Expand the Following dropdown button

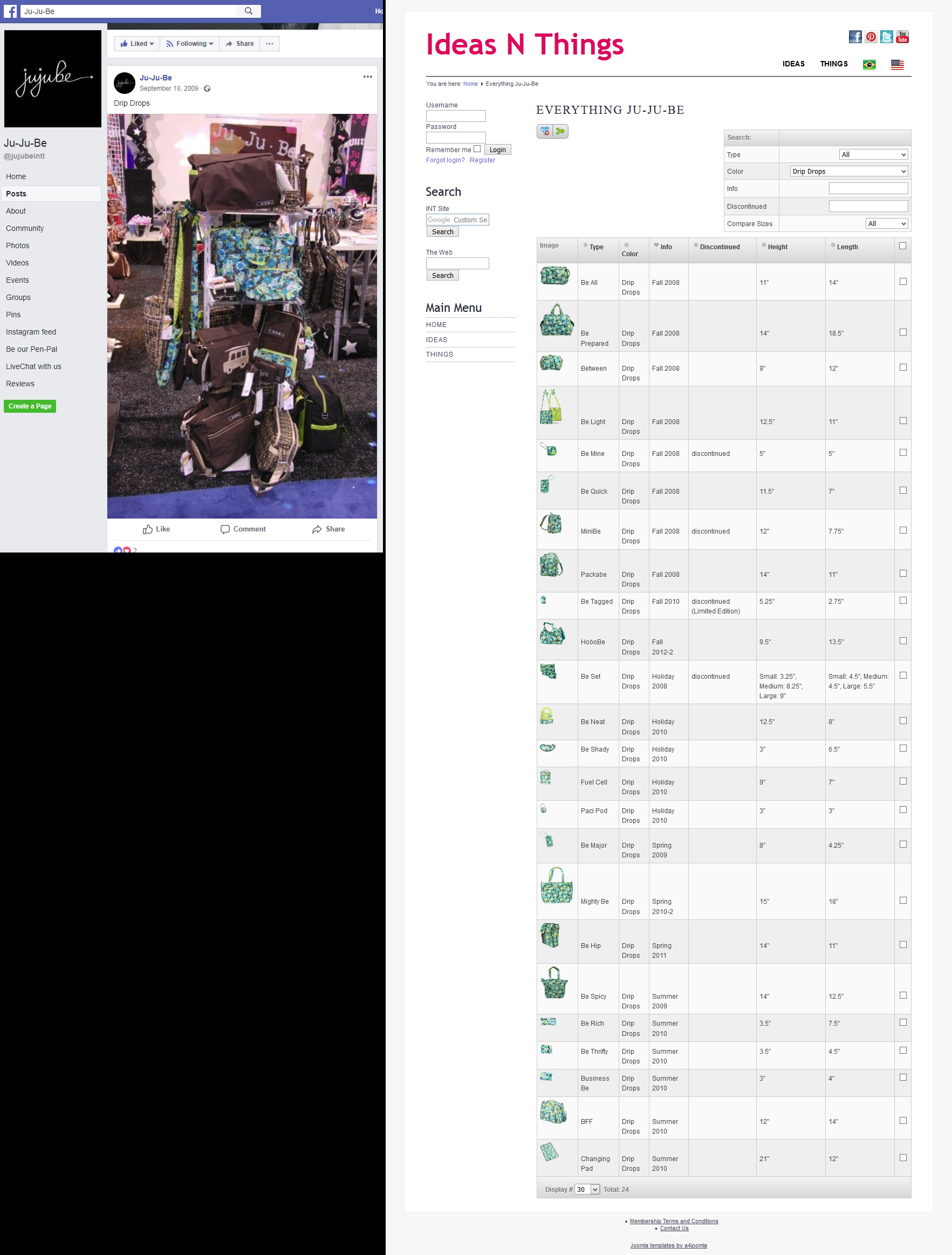tap(189, 44)
